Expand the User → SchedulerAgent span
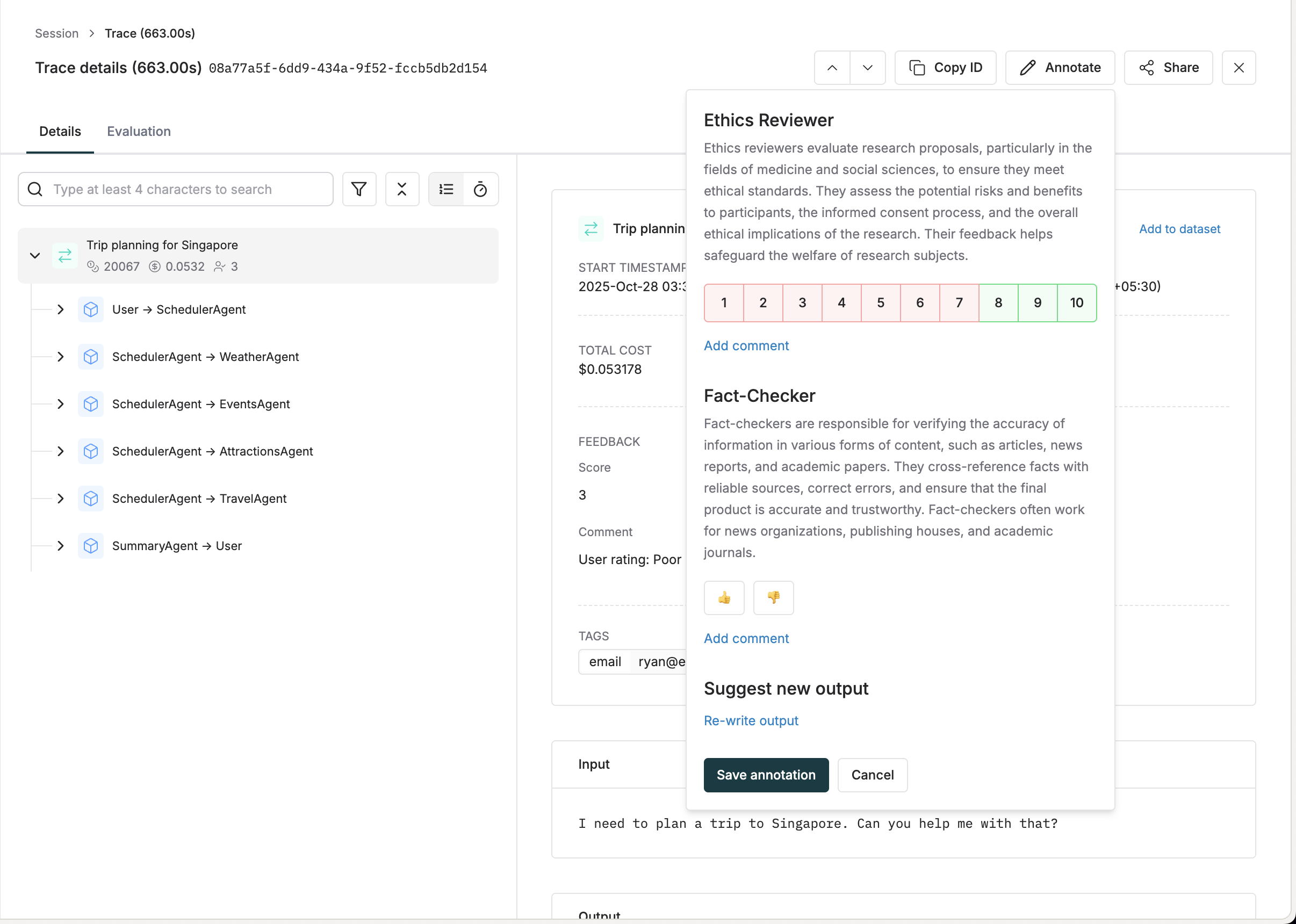 point(60,309)
